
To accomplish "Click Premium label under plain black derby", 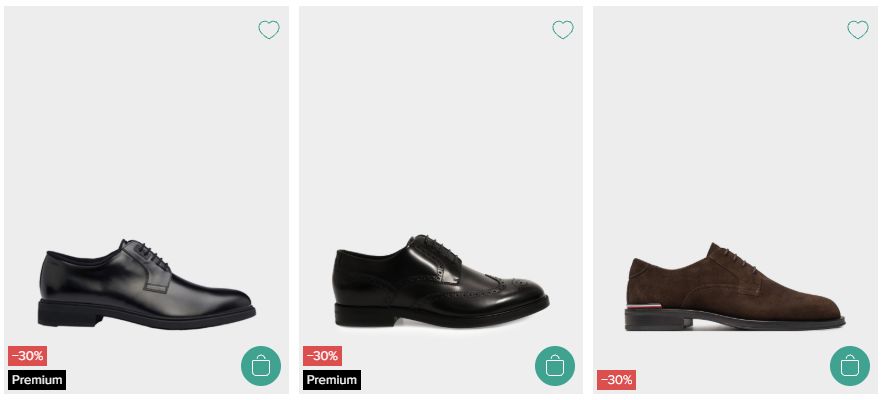I will [37, 380].
